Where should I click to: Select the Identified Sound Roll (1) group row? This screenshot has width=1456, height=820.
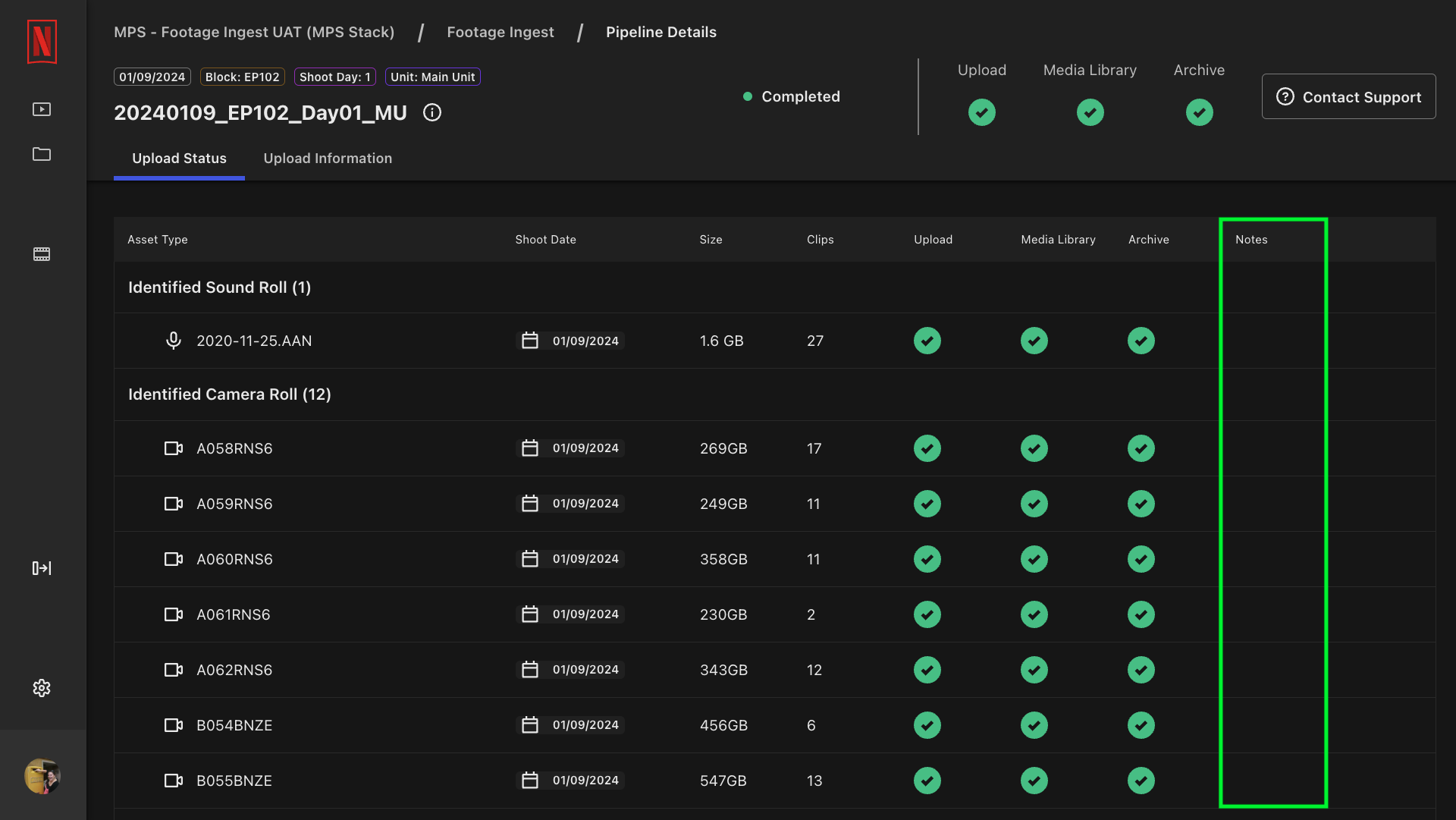pos(774,287)
